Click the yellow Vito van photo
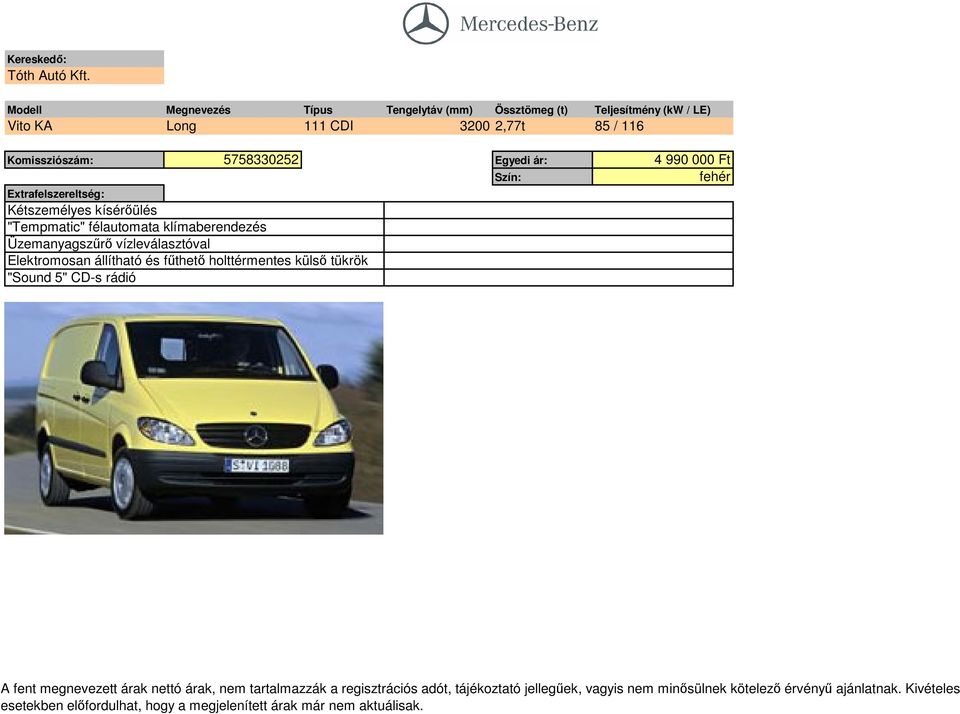The image size is (960, 714). click(194, 418)
